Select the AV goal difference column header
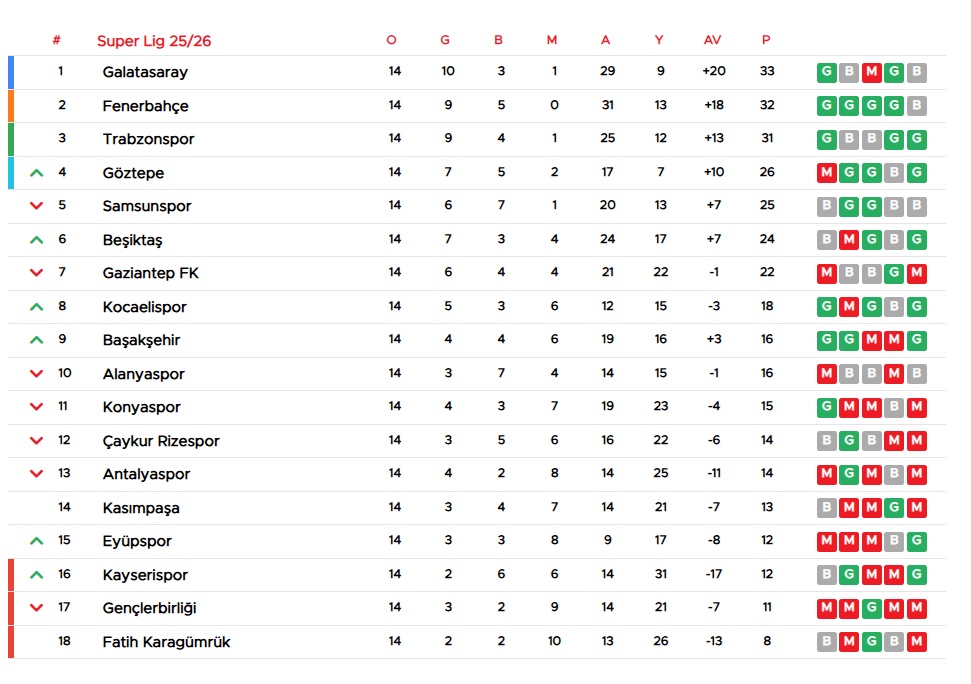This screenshot has height=684, width=971. pyautogui.click(x=712, y=41)
